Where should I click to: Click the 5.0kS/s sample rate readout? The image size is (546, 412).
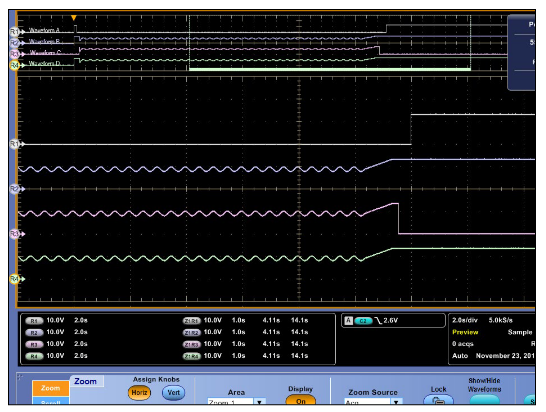pos(501,320)
